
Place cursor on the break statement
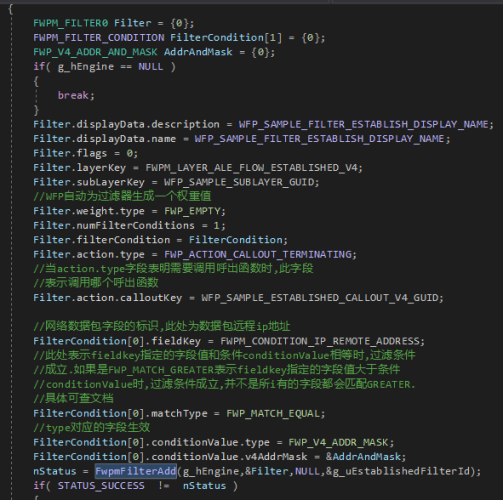pyautogui.click(x=76, y=95)
